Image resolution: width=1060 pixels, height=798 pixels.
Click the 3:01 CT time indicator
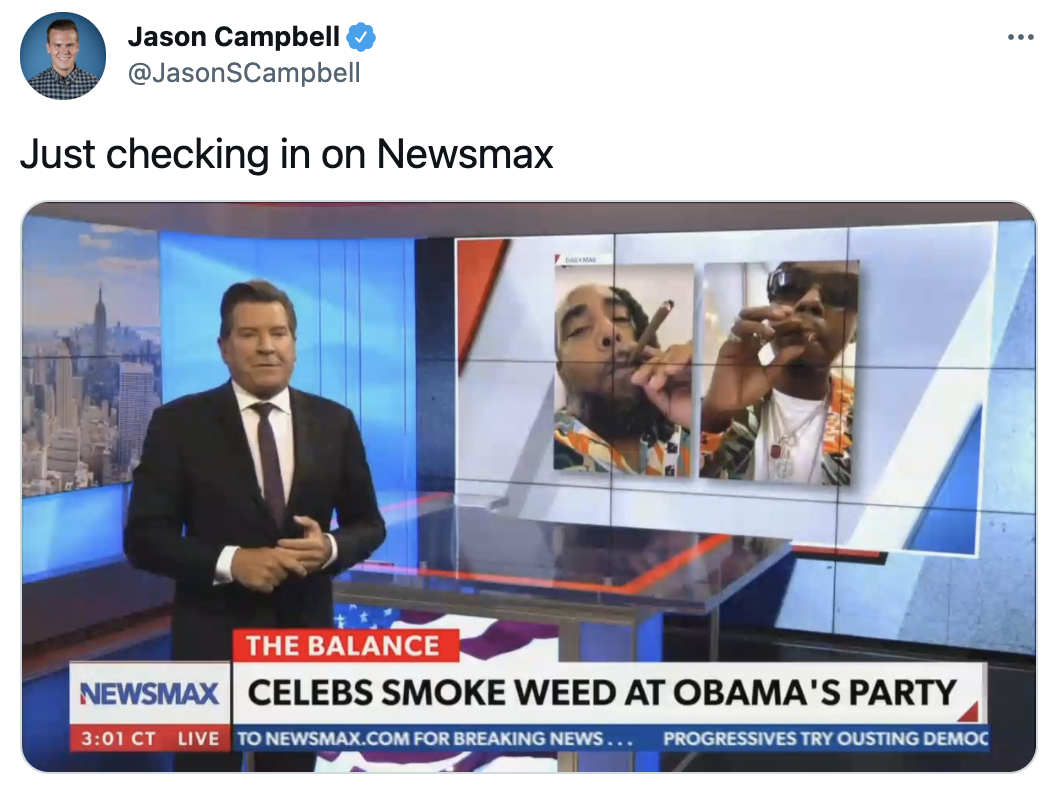point(118,738)
